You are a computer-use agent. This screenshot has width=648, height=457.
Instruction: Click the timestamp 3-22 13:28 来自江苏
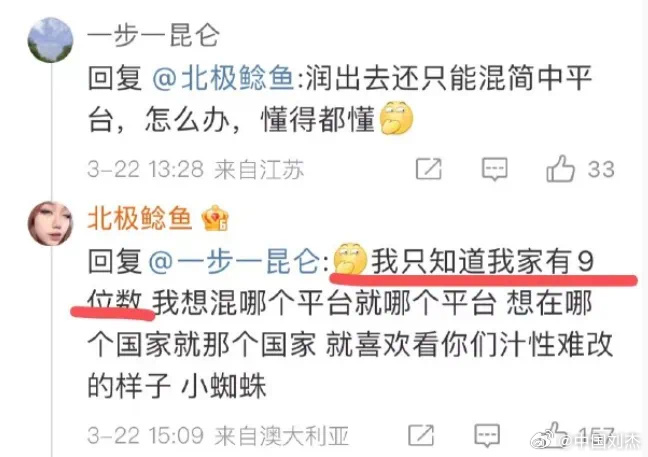click(x=196, y=169)
